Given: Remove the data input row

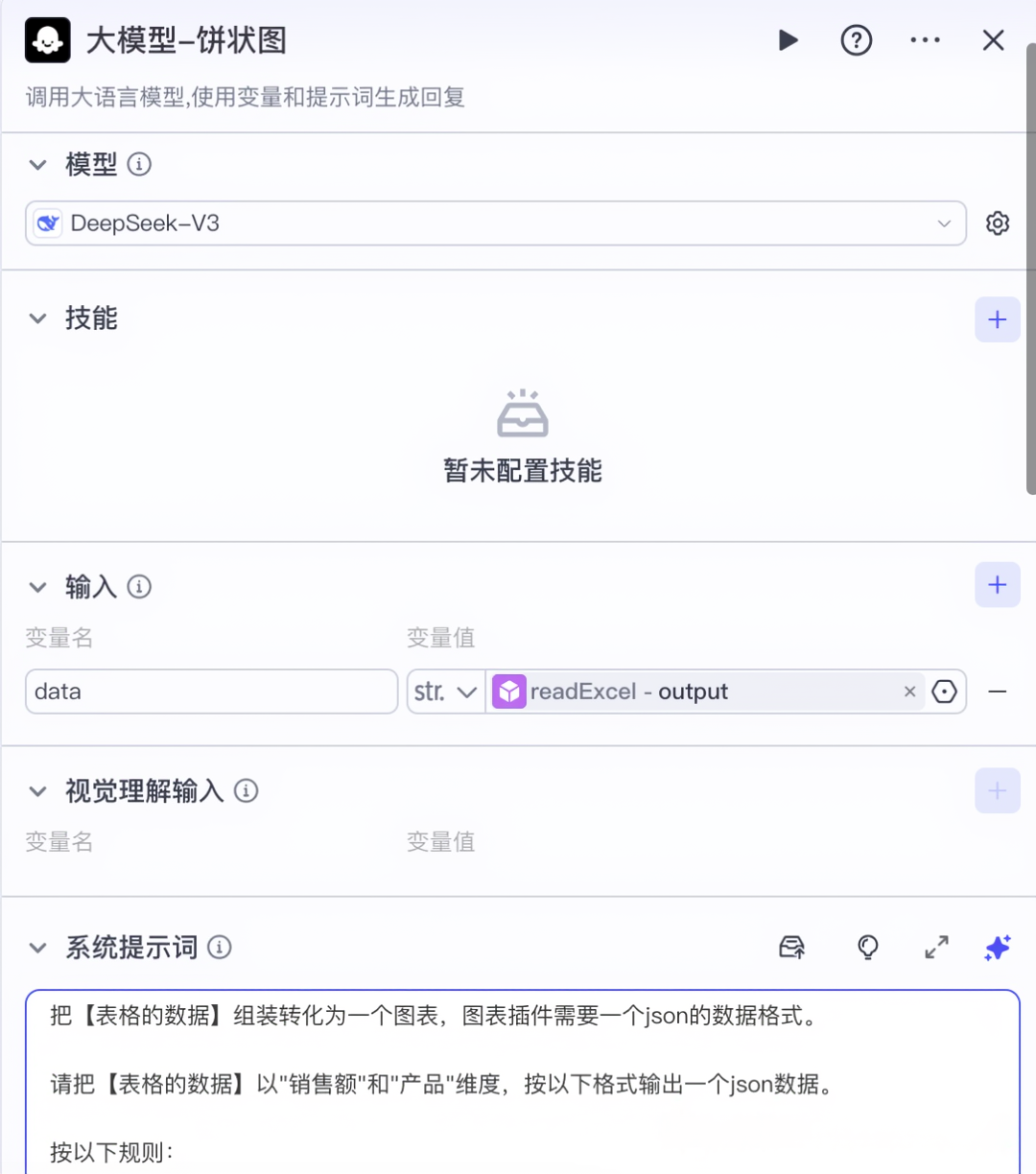Looking at the screenshot, I should pos(998,692).
